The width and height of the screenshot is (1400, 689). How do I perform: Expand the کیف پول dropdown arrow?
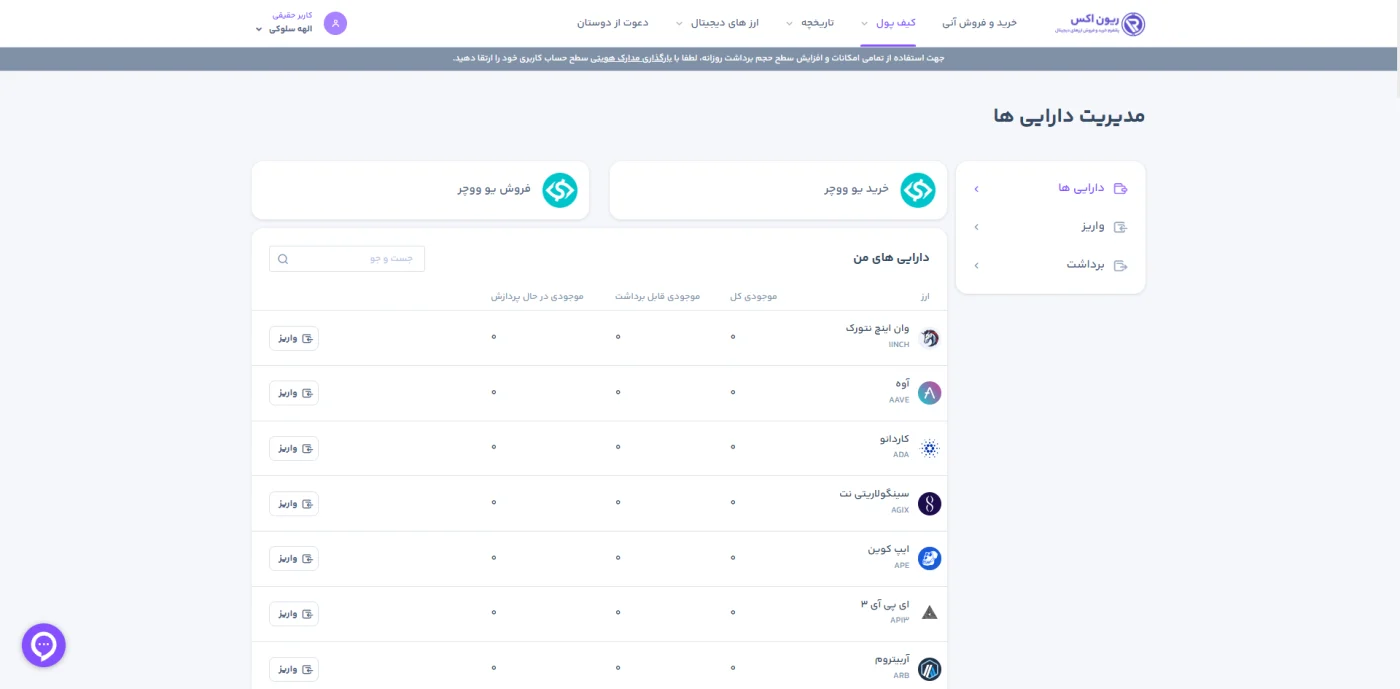[x=864, y=23]
